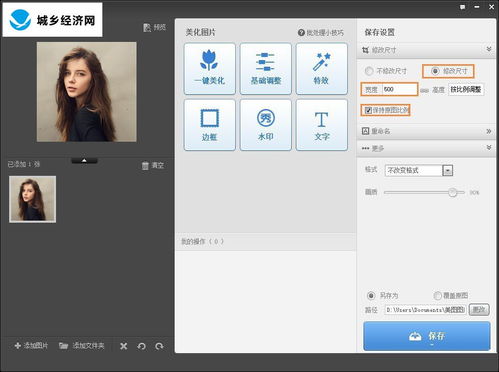Expand the 重命名 rename section

coord(426,131)
